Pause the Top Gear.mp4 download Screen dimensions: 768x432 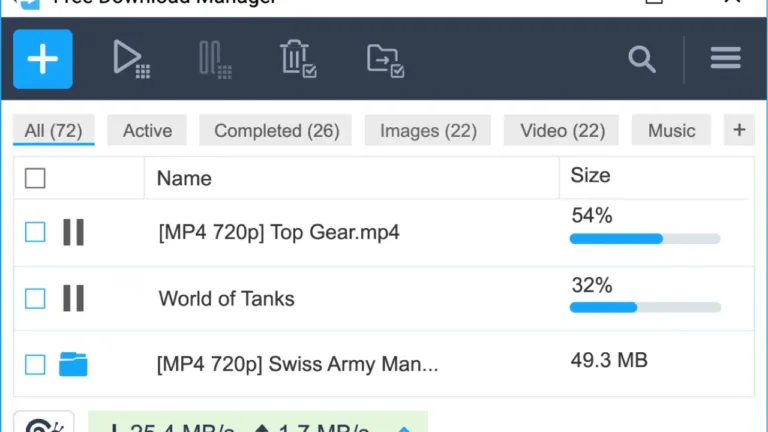73,232
